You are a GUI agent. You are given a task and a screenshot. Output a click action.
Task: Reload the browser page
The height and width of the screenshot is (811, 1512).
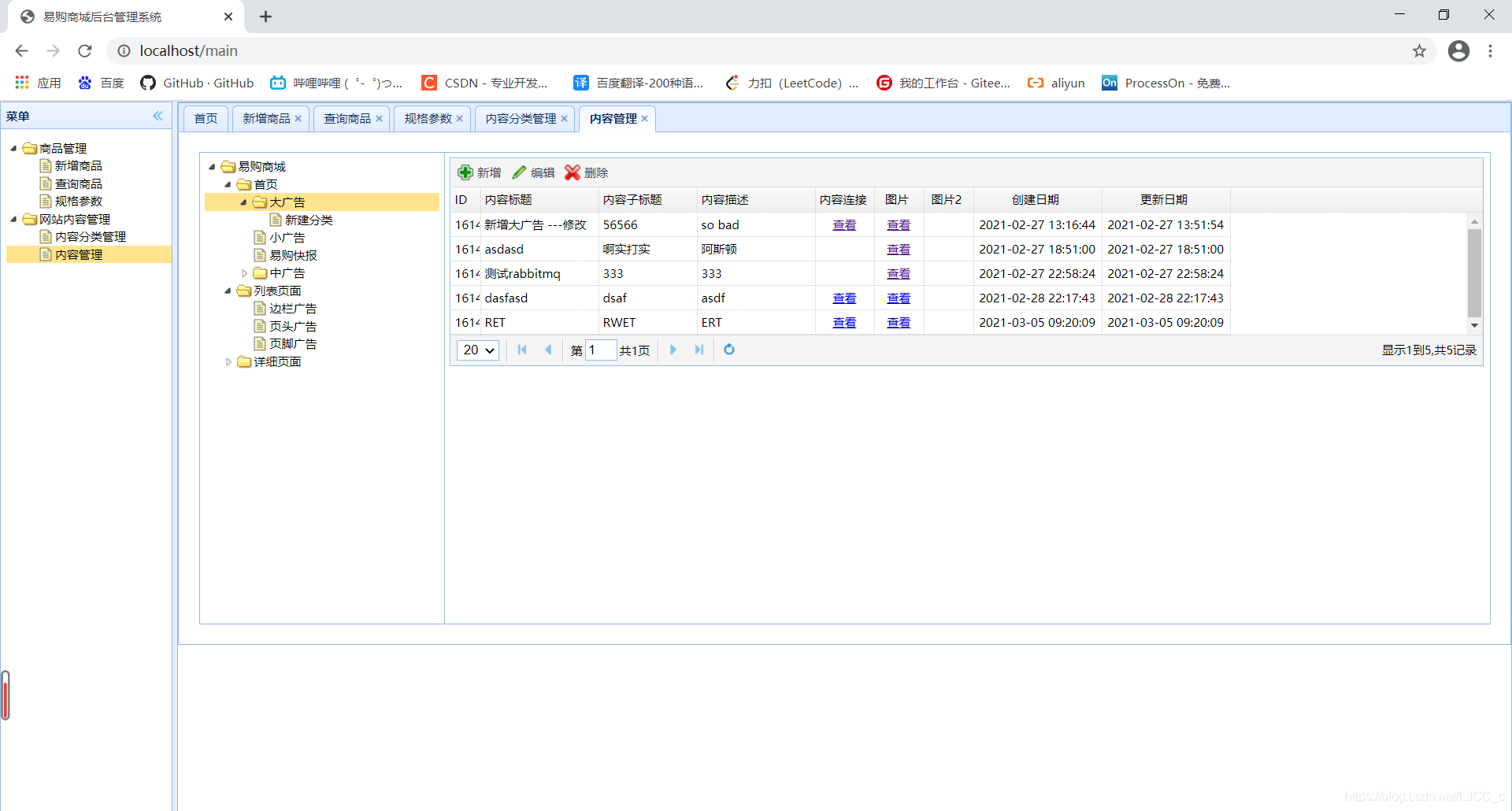(85, 51)
